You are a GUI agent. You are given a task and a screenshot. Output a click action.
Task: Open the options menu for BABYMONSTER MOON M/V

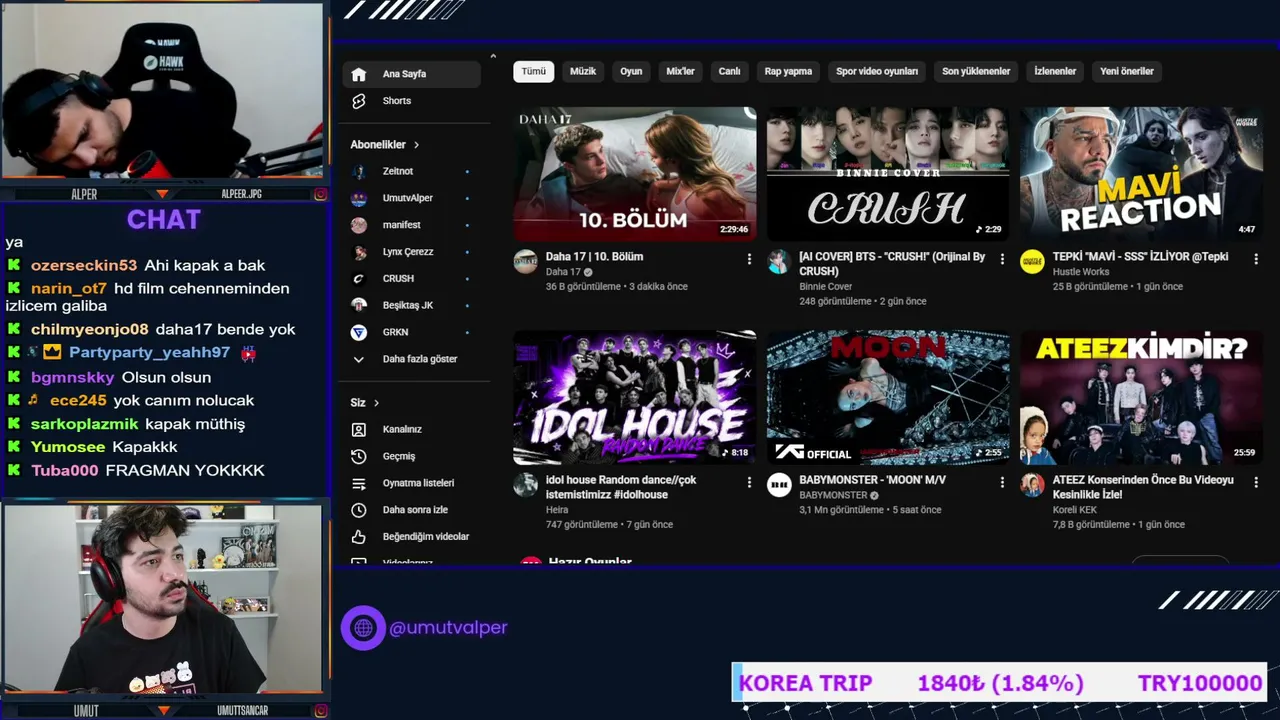point(1002,482)
